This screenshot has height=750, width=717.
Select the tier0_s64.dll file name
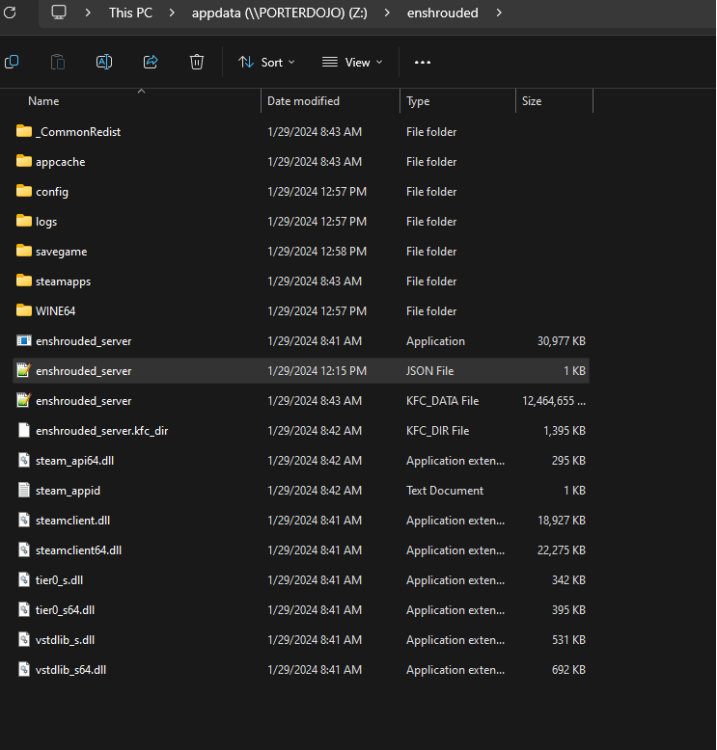coord(65,610)
